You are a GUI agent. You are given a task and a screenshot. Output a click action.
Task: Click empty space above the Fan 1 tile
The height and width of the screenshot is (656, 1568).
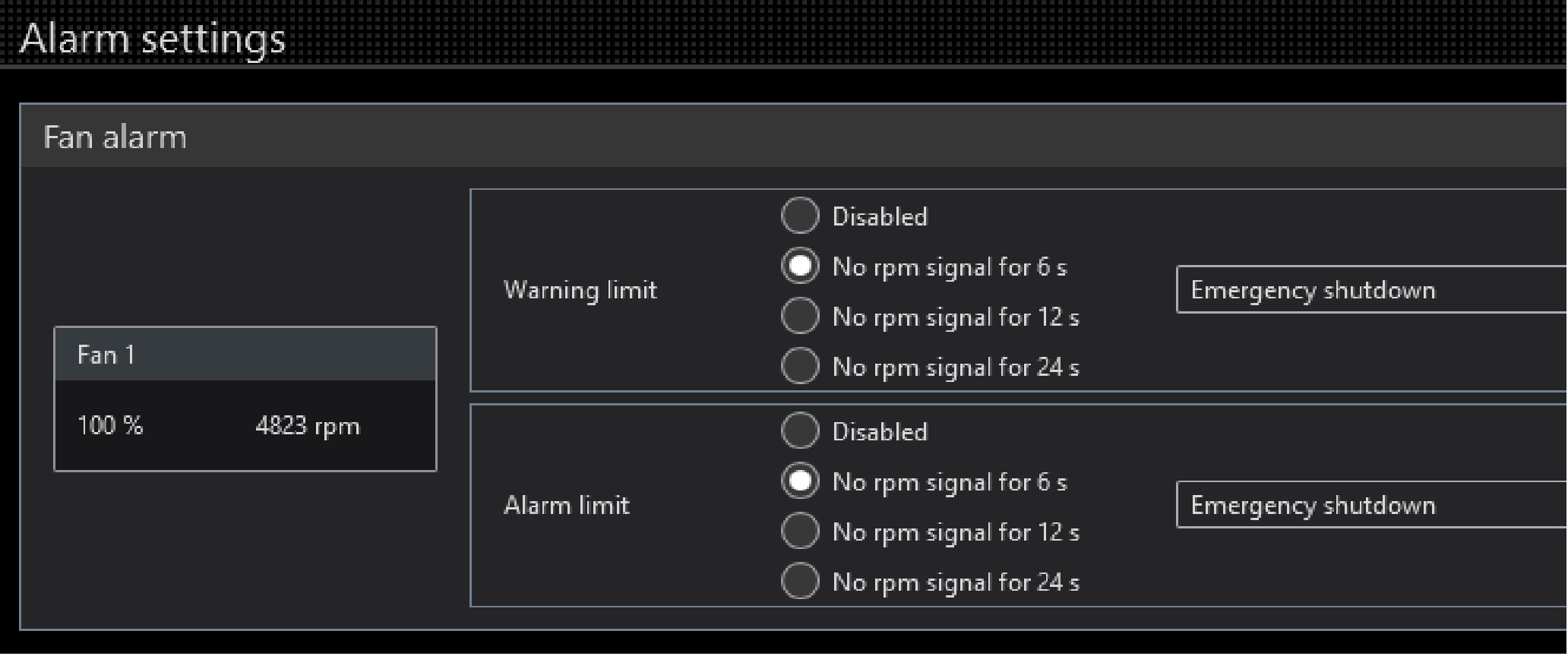click(x=245, y=251)
